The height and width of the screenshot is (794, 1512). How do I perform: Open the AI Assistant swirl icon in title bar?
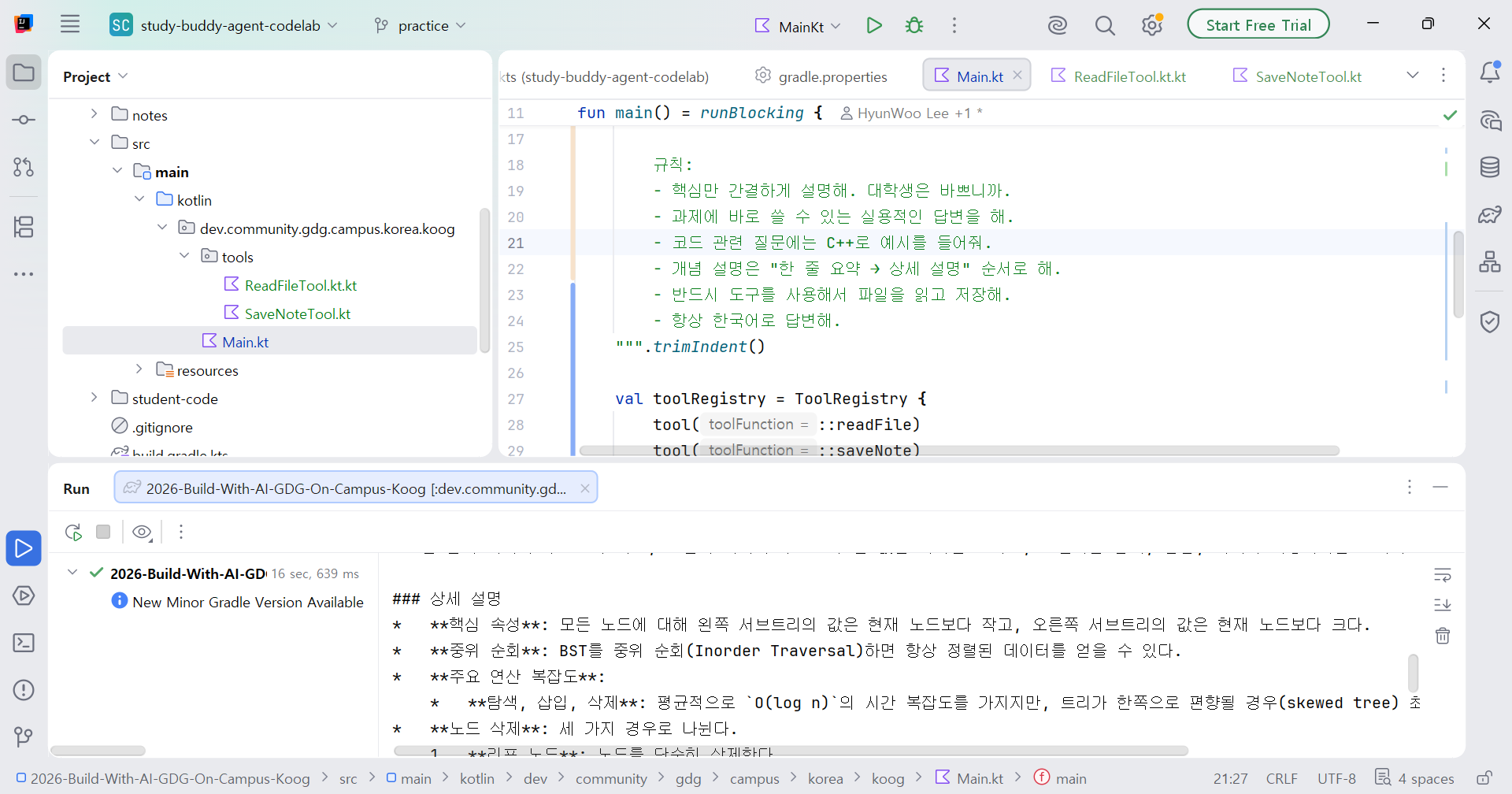coord(1058,25)
